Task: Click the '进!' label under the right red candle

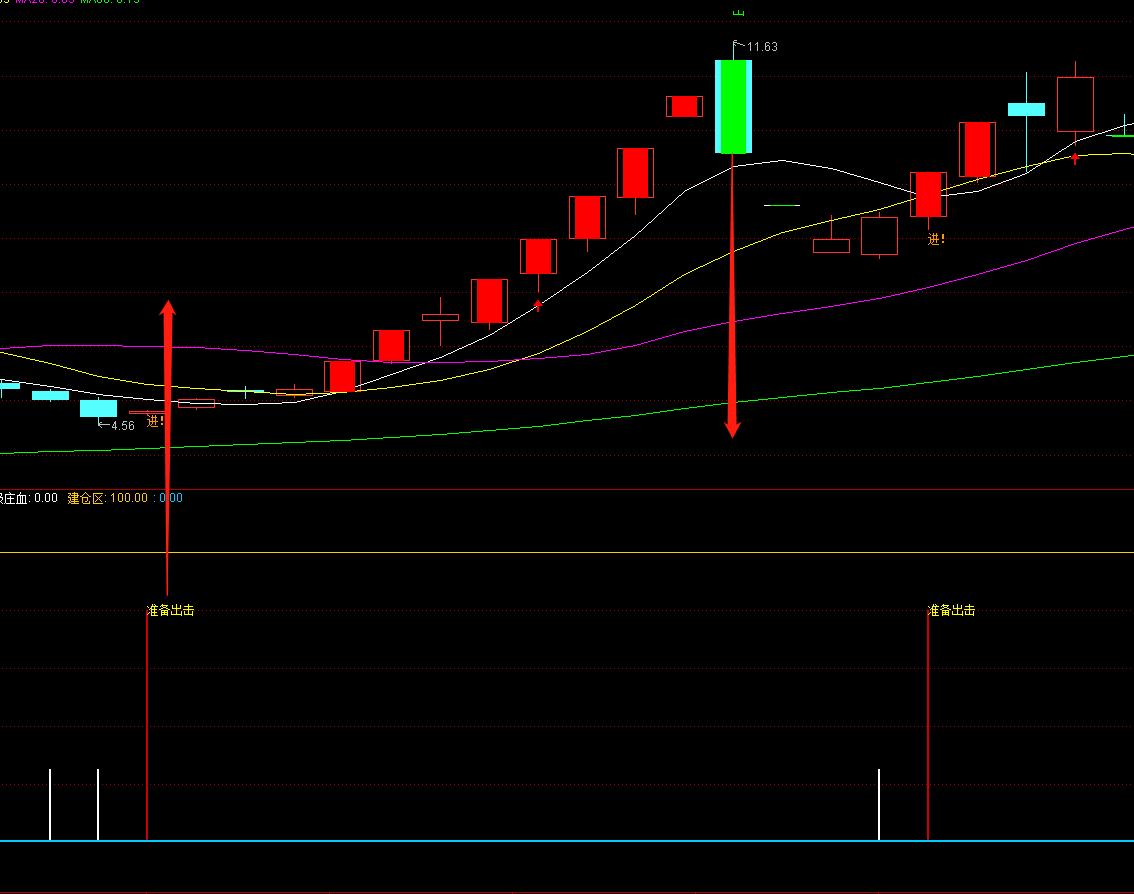Action: point(936,239)
